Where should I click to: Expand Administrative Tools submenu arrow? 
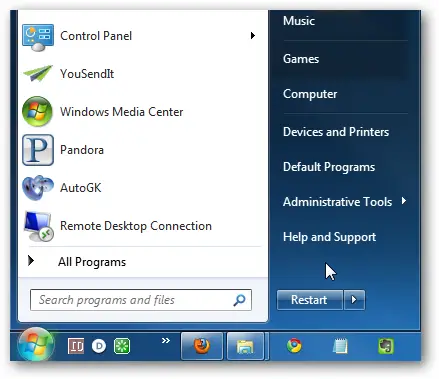[404, 201]
